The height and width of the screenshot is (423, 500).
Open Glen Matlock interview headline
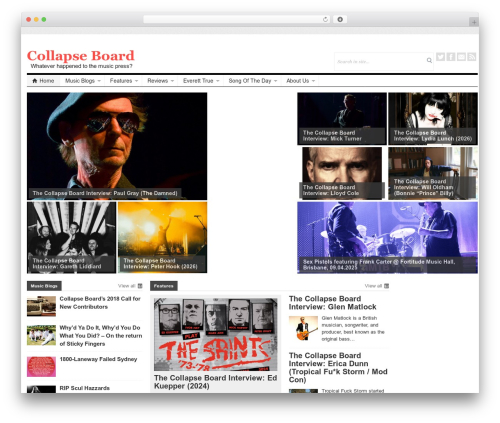332,303
